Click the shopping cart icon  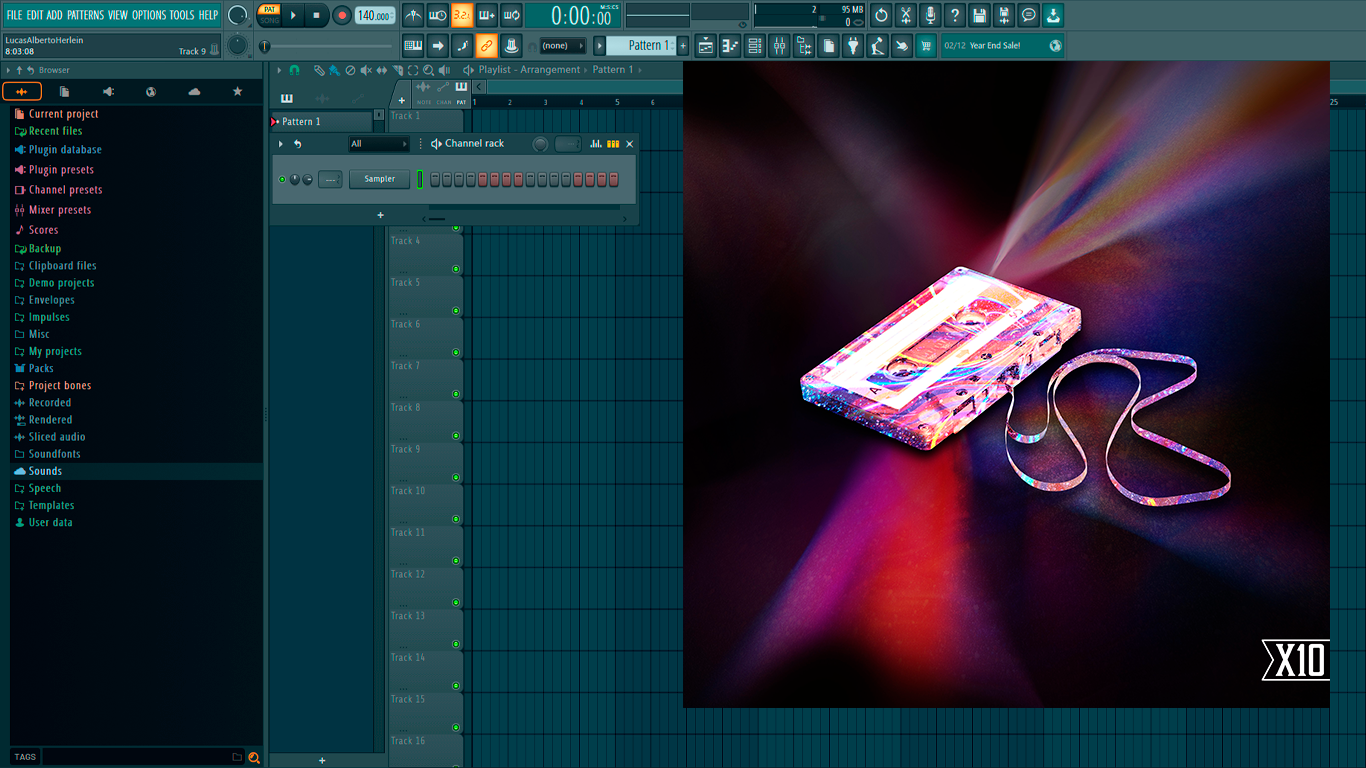pyautogui.click(x=926, y=45)
